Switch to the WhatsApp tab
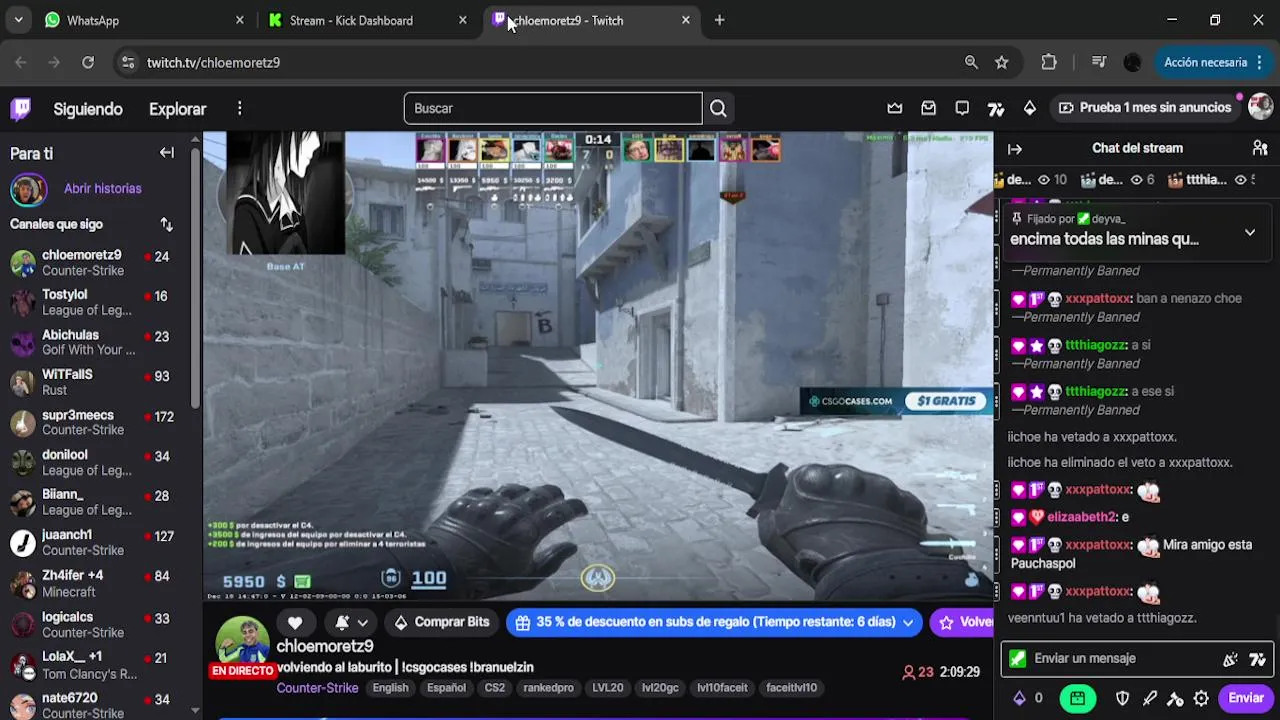 coord(143,20)
